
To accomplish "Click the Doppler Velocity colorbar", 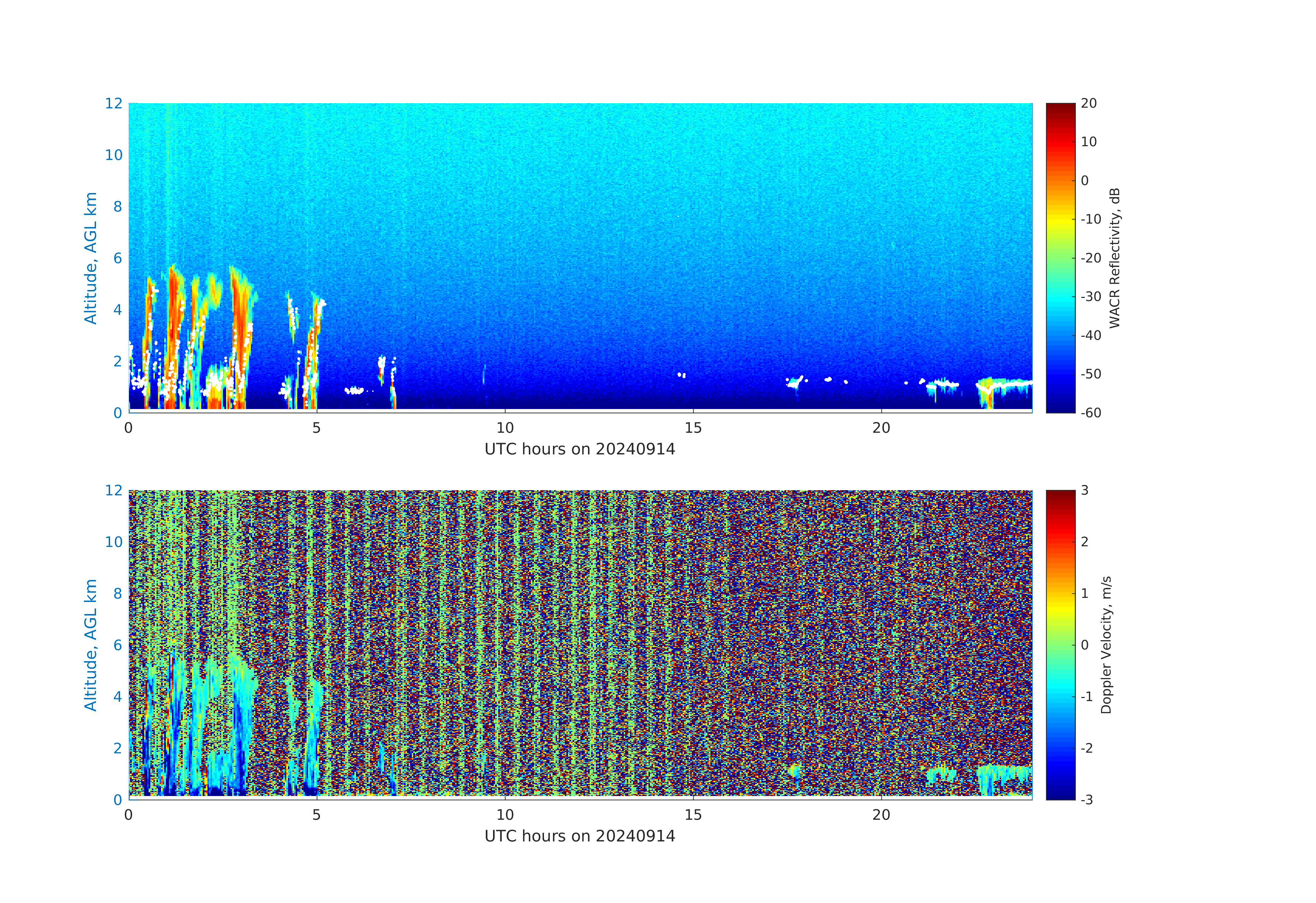I will [1060, 644].
